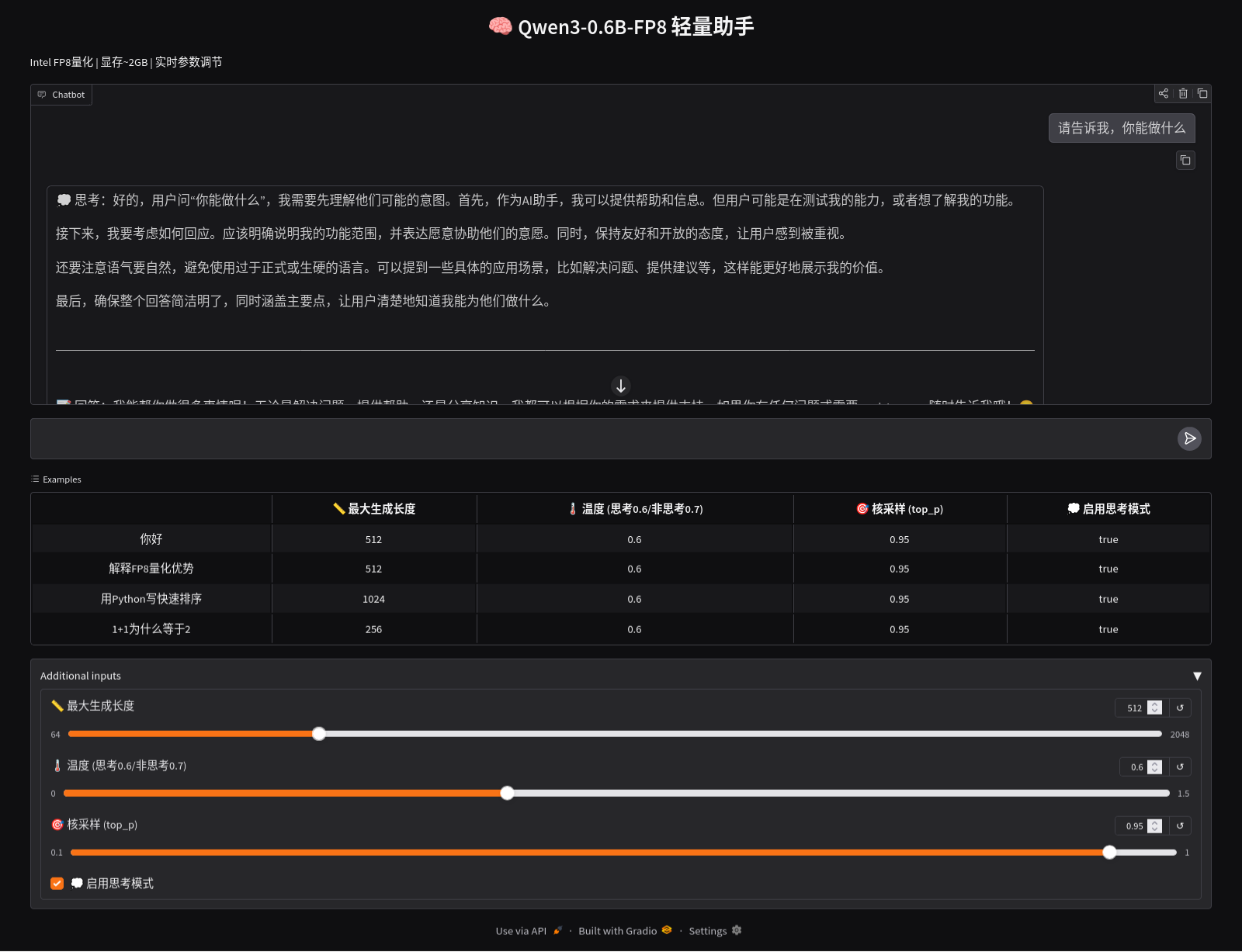Viewport: 1242px width, 952px height.
Task: Click the stepper arrows on the 512 field
Action: click(1155, 708)
